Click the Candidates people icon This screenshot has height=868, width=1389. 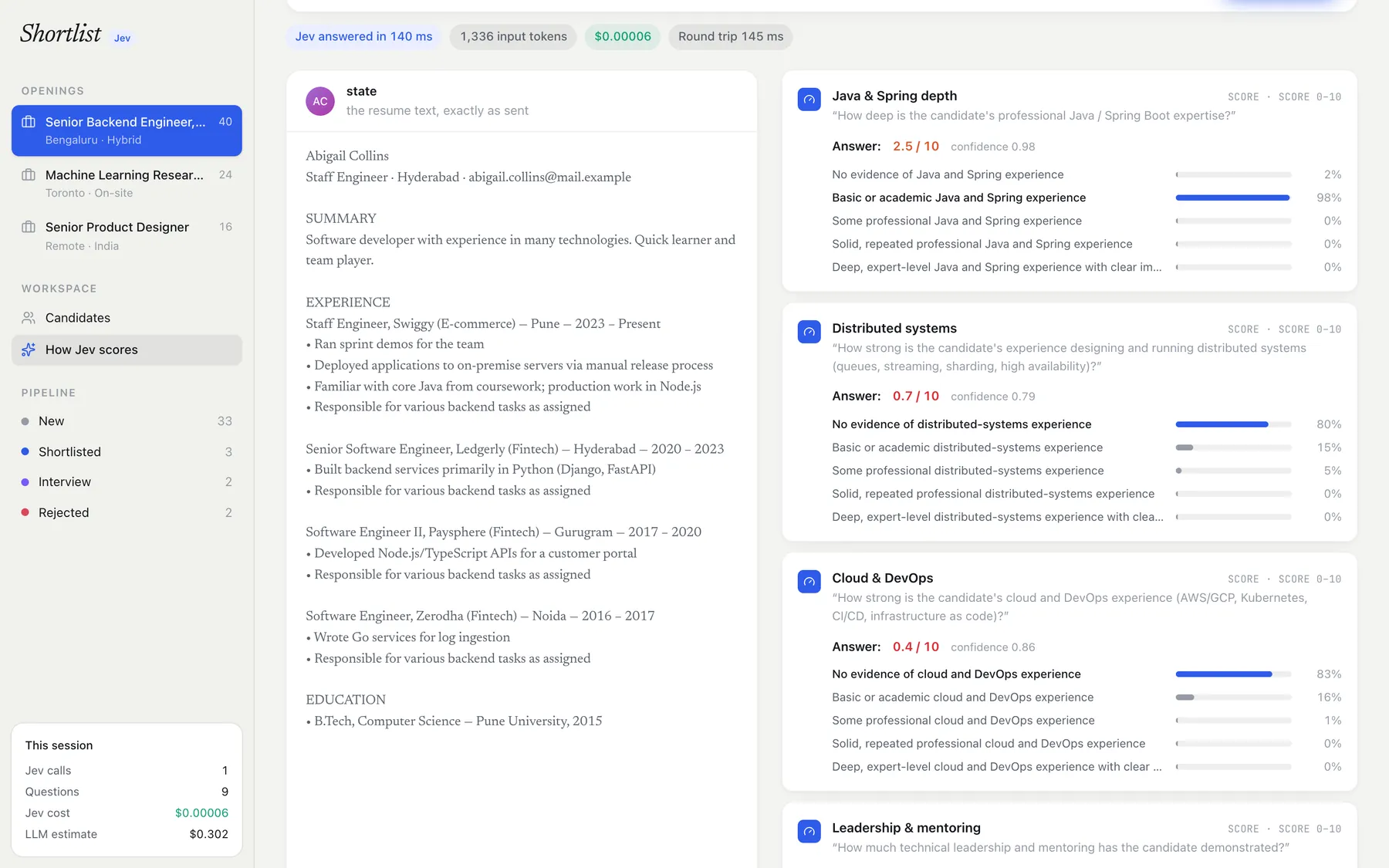[29, 318]
